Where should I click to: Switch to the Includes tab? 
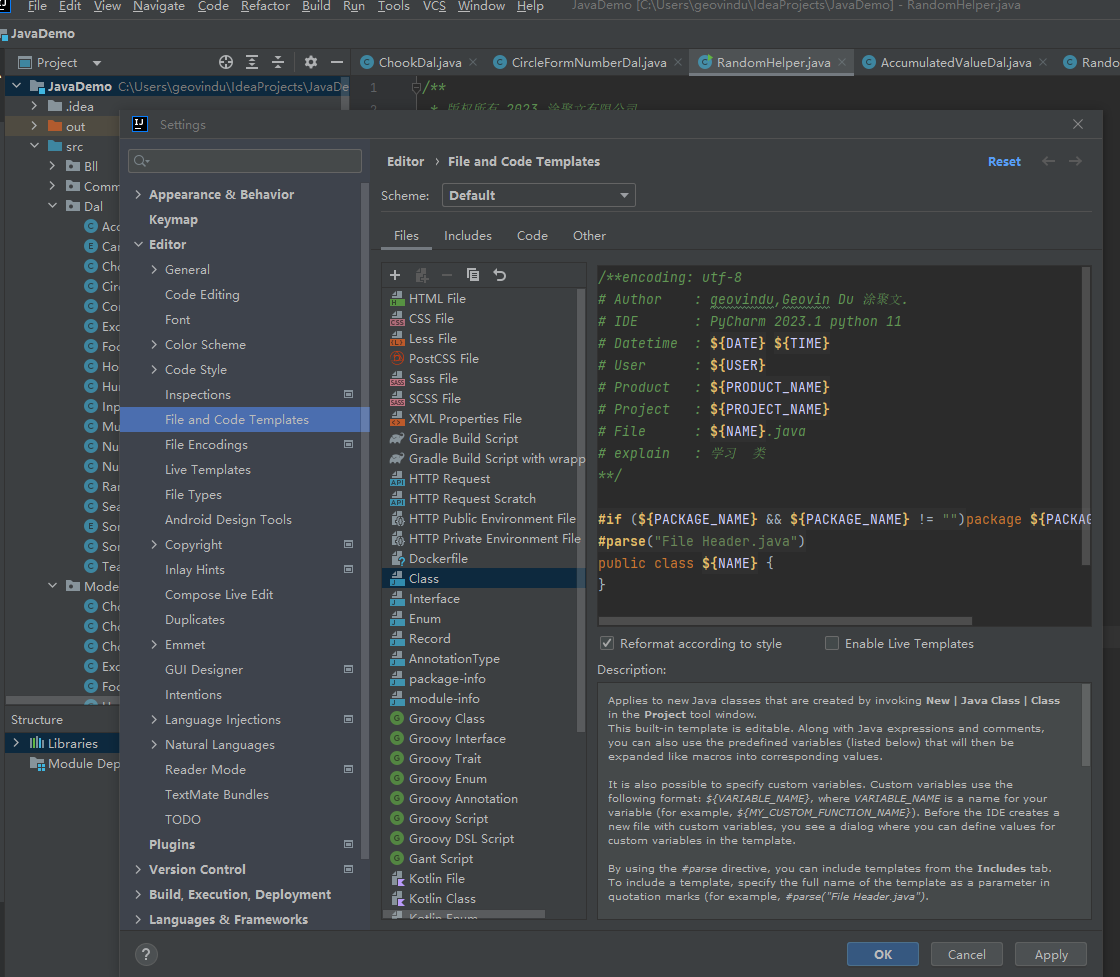point(468,236)
